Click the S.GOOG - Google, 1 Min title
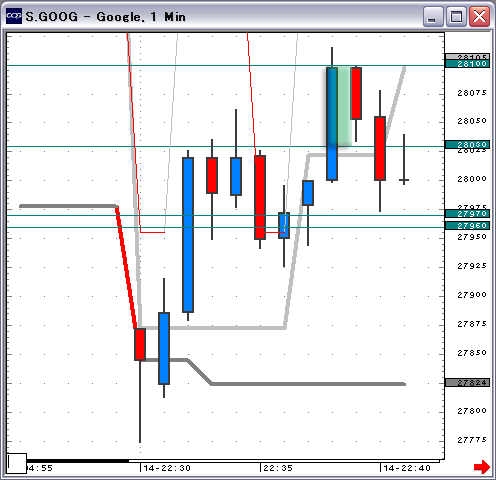The image size is (496, 480). click(x=105, y=17)
